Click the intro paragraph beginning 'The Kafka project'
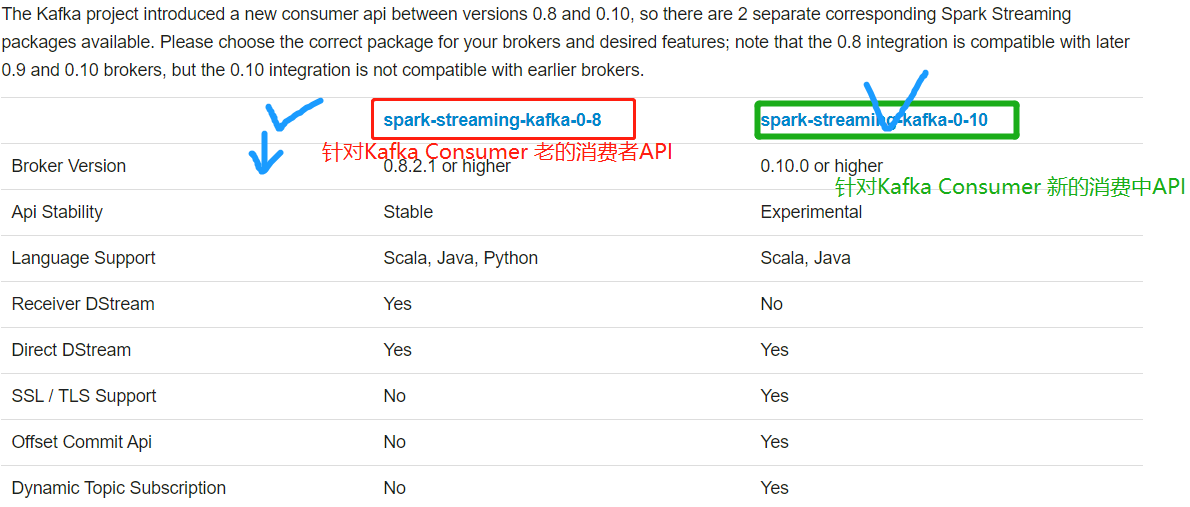Image resolution: width=1190 pixels, height=507 pixels. [565, 43]
